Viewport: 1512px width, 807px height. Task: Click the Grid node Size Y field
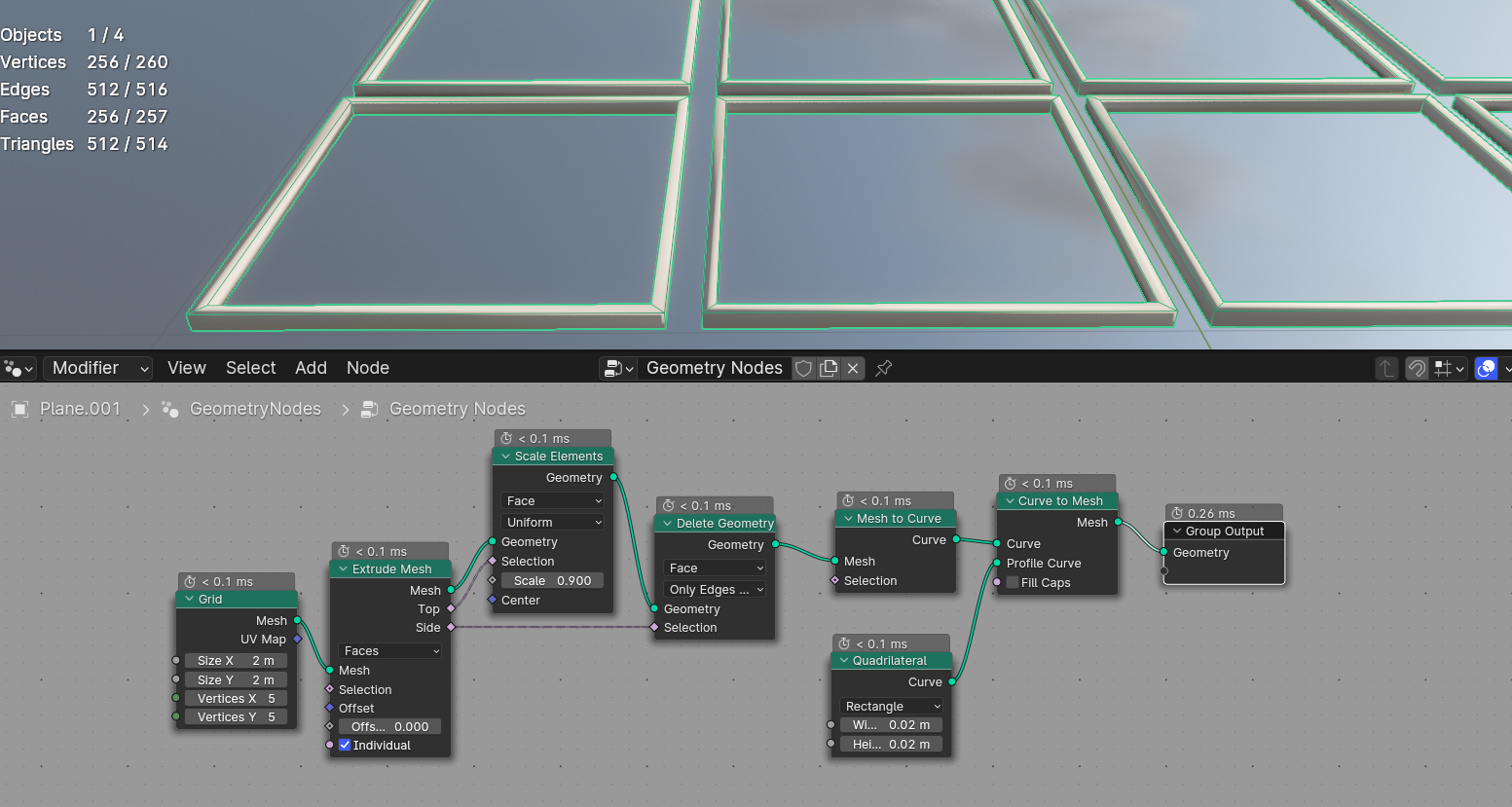pyautogui.click(x=235, y=680)
